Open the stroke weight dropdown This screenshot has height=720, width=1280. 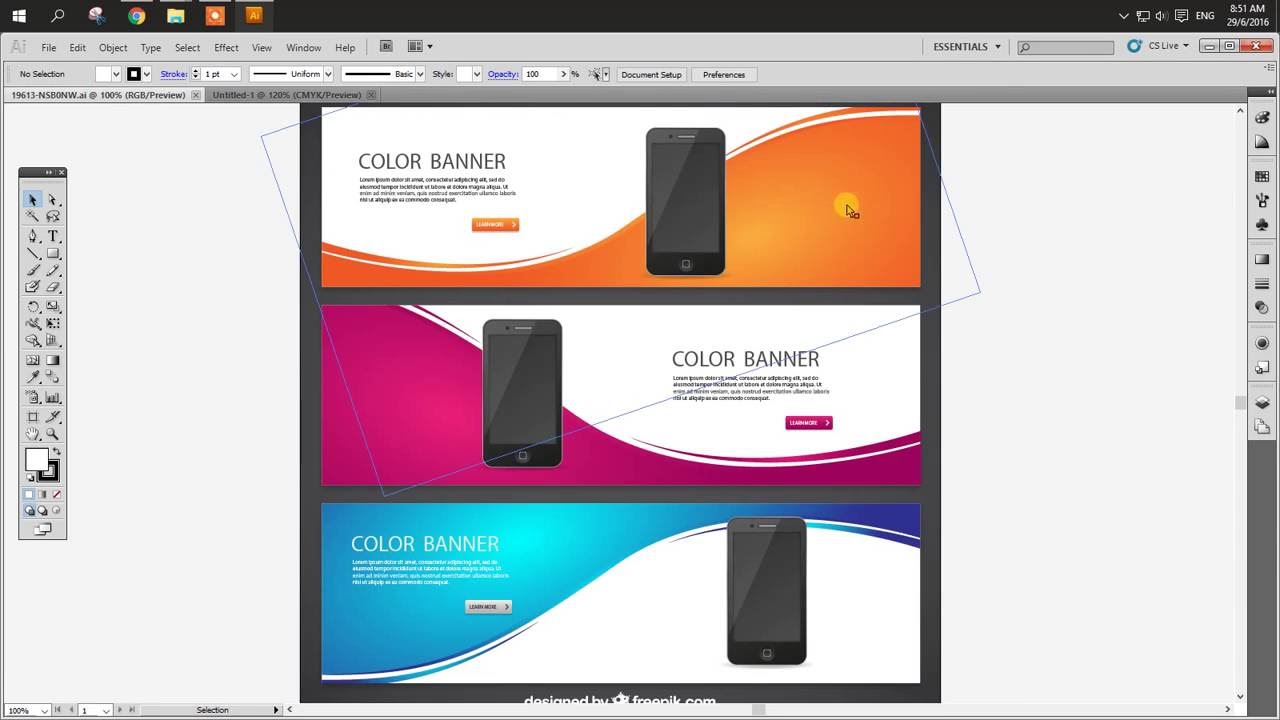pyautogui.click(x=232, y=74)
